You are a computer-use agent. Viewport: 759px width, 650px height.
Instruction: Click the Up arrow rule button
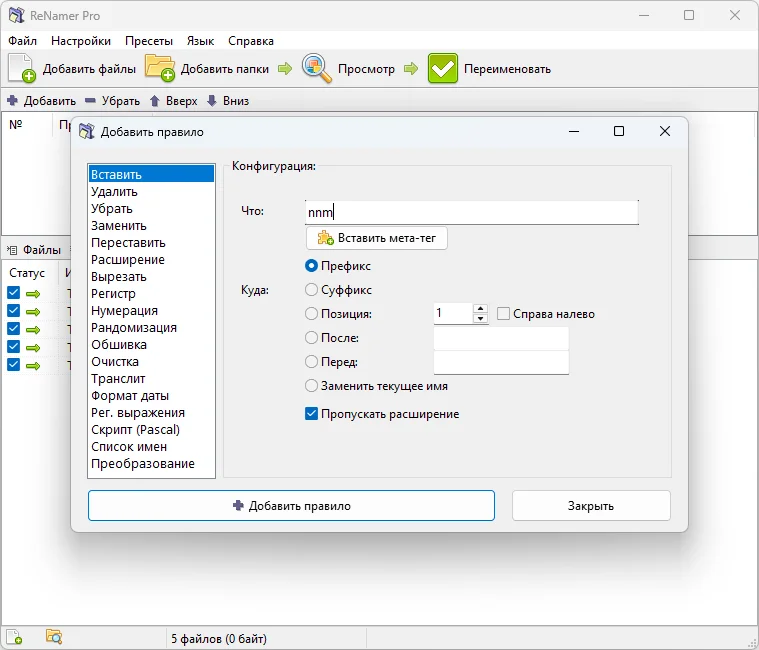coord(154,101)
